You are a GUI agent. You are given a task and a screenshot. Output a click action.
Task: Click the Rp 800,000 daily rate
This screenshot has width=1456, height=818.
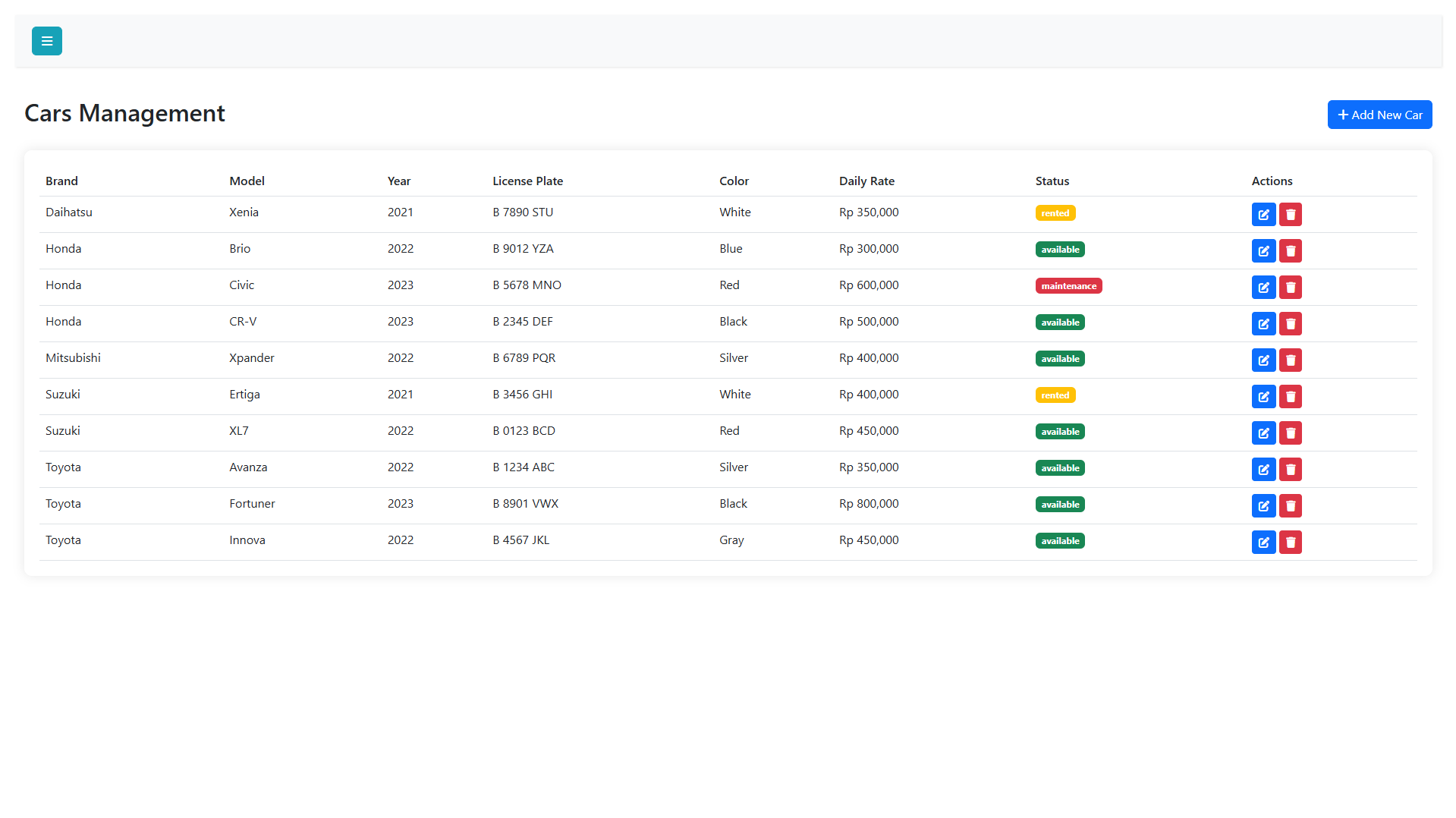[x=869, y=504]
